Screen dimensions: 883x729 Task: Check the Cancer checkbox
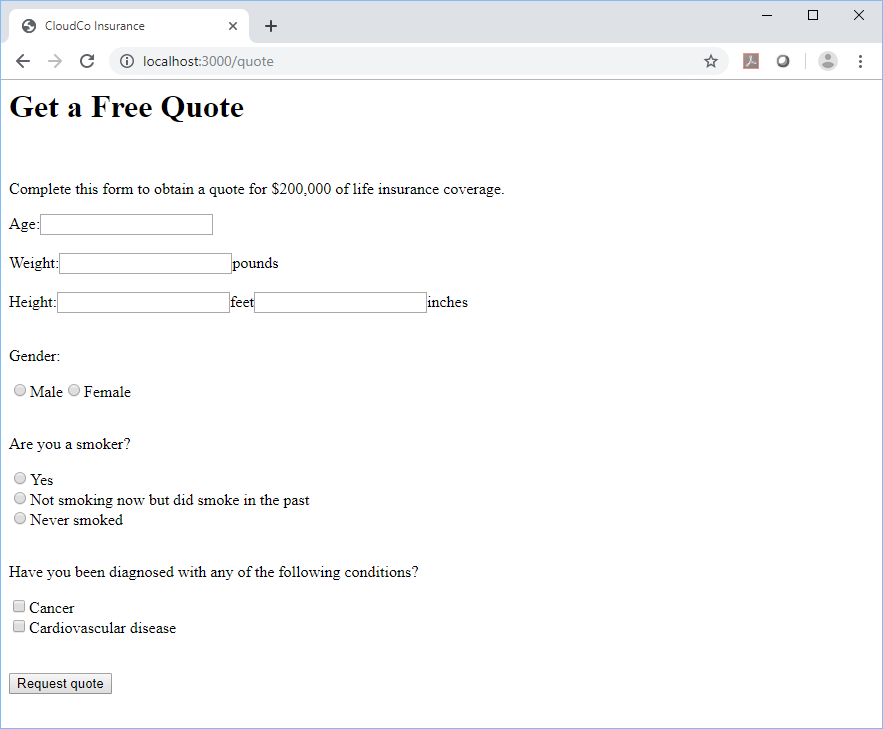point(19,606)
